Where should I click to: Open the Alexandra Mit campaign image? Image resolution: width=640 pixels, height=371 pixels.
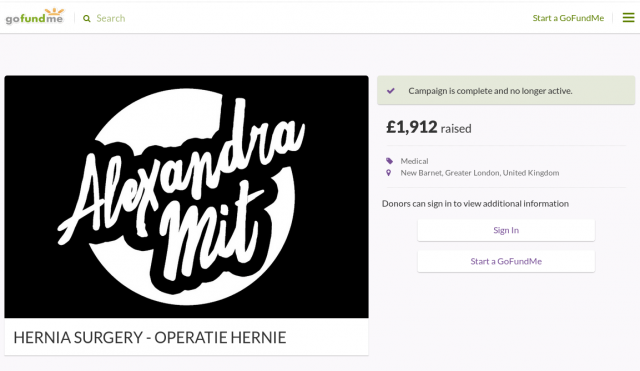[x=187, y=197]
